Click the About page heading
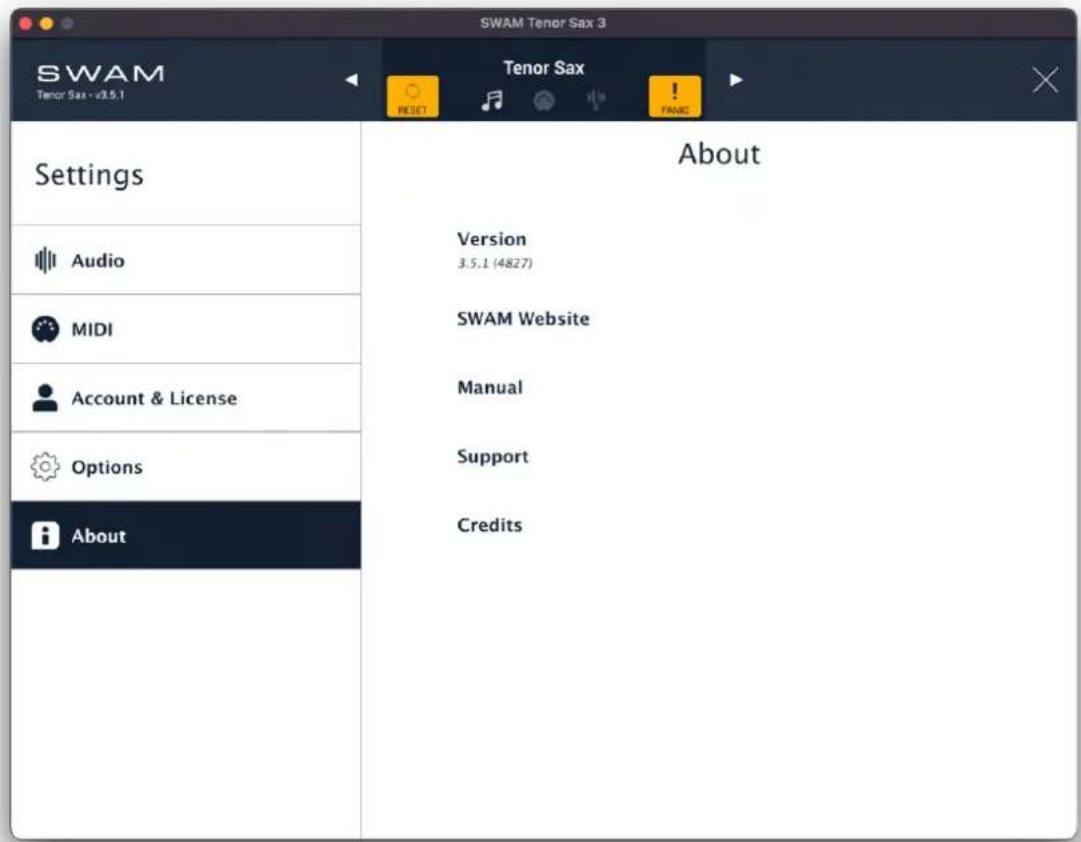This screenshot has height=842, width=1081. point(719,154)
